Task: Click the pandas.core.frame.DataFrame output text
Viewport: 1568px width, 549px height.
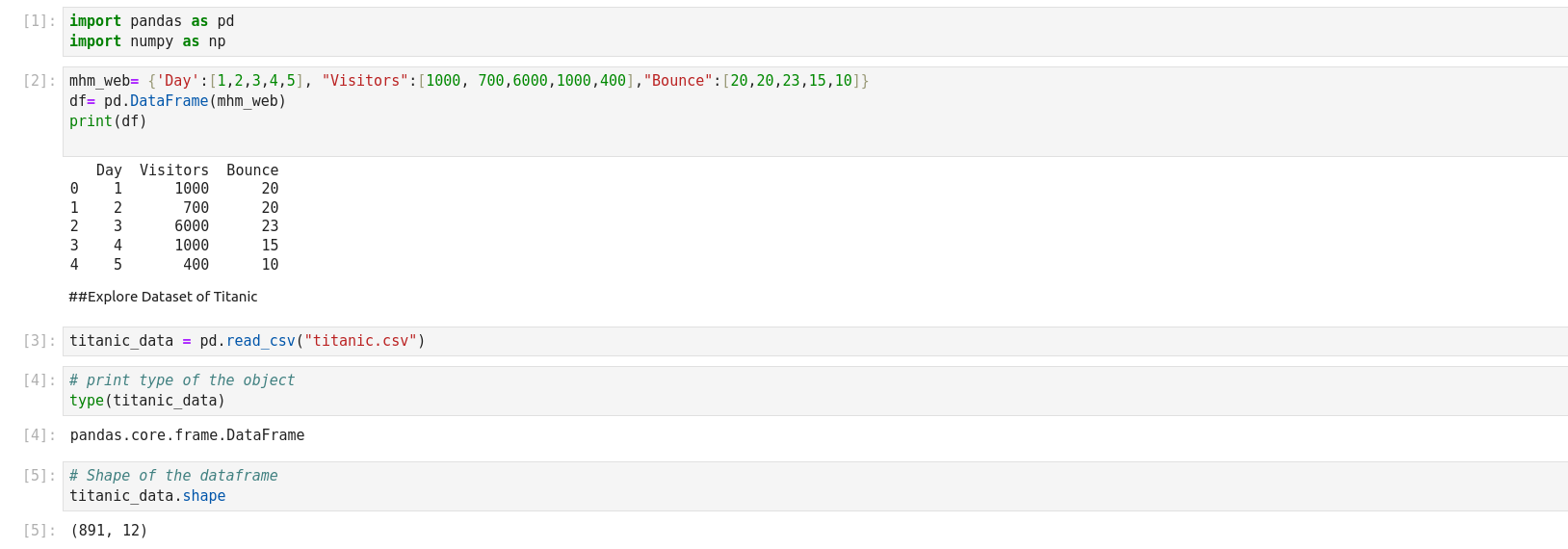Action: (187, 435)
